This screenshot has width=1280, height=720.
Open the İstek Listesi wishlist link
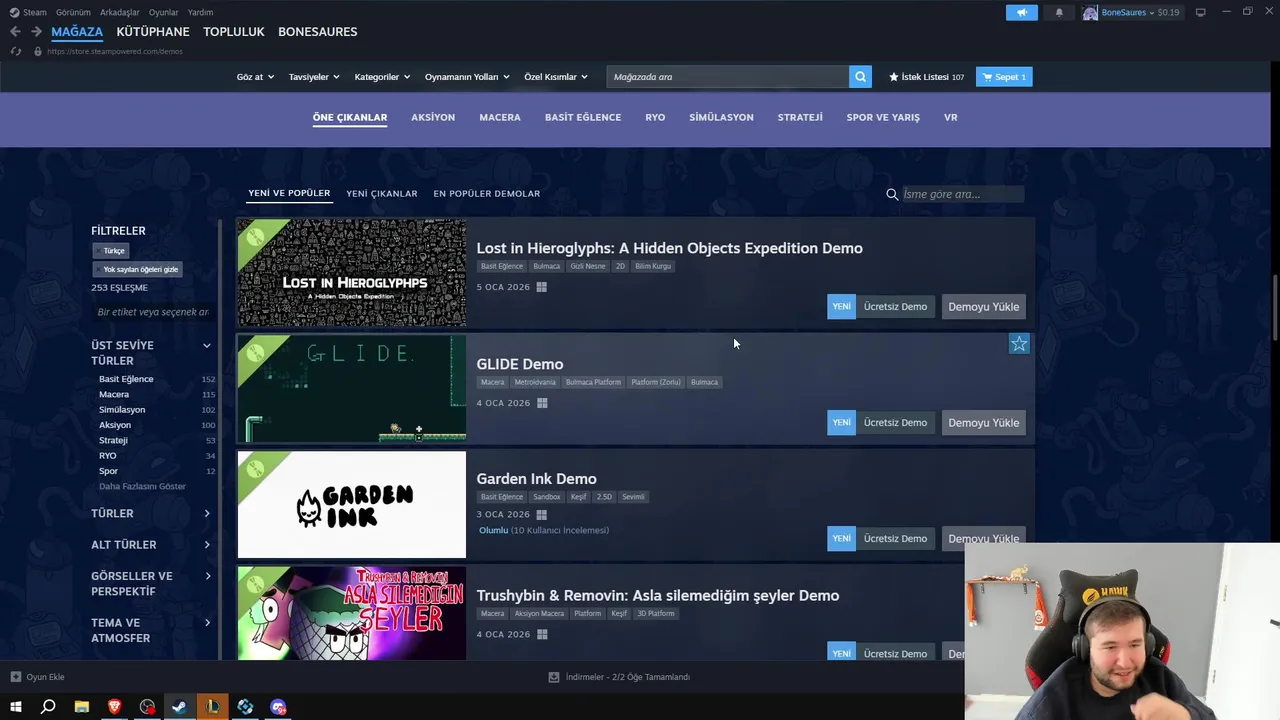point(926,77)
